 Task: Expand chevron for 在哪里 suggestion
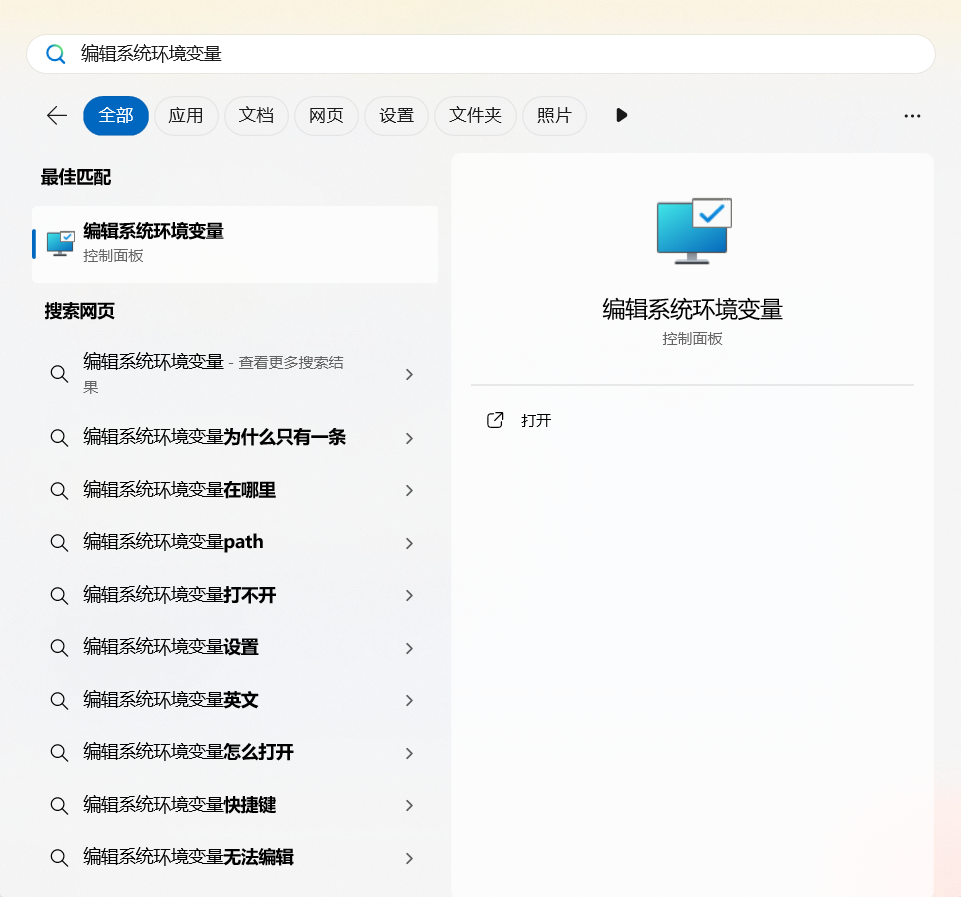click(x=409, y=490)
